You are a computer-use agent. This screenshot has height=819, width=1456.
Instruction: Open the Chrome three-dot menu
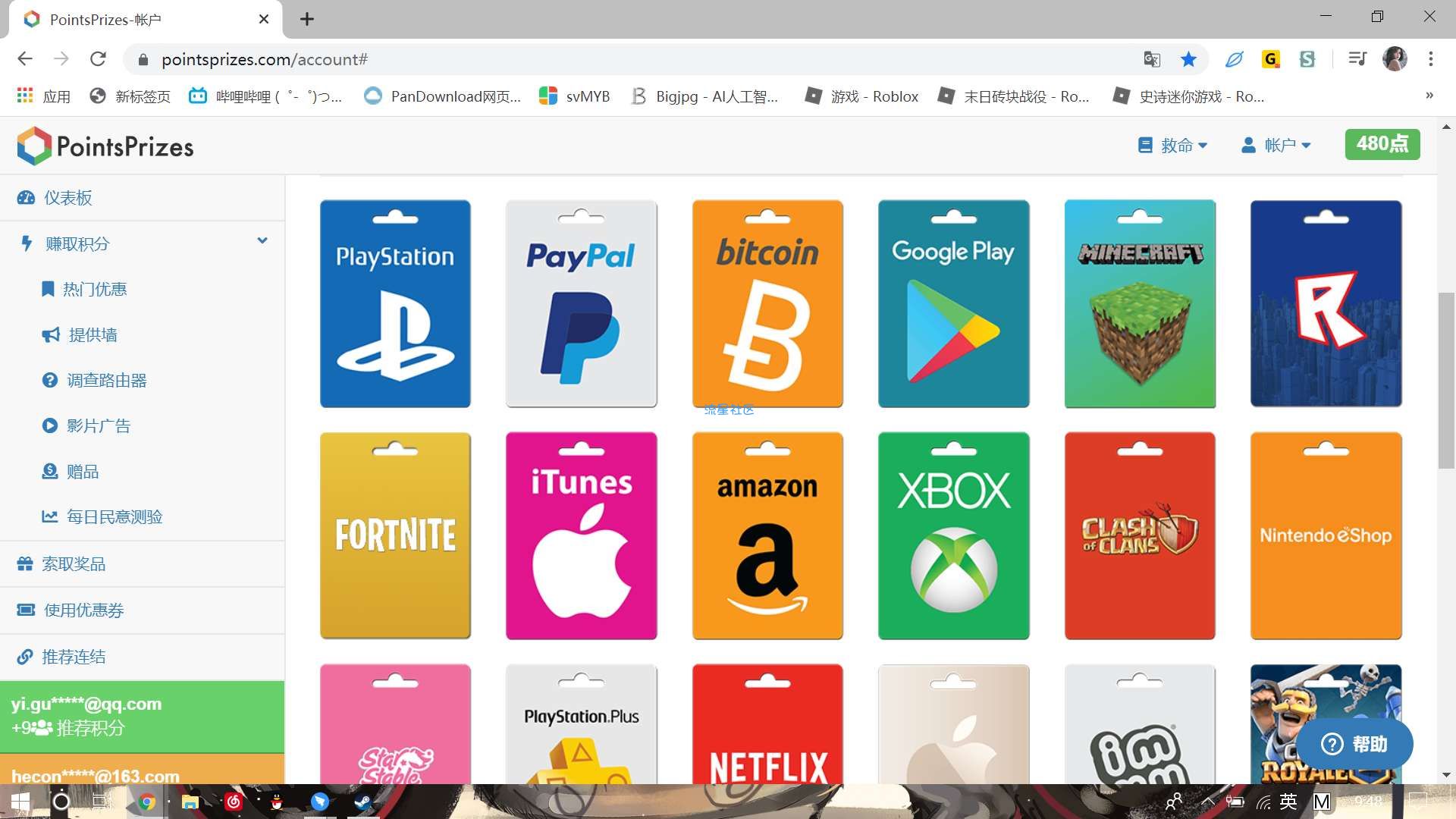(1431, 59)
